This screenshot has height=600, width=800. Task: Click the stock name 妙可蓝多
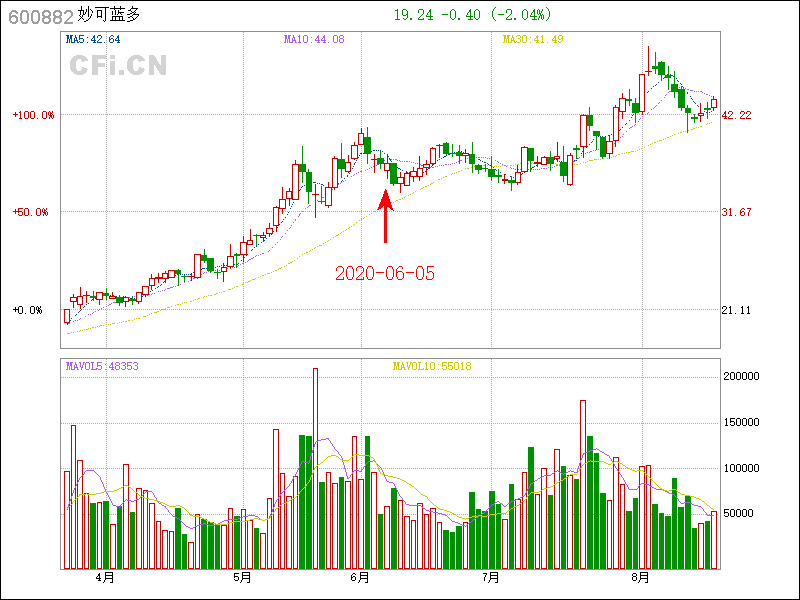[110, 16]
